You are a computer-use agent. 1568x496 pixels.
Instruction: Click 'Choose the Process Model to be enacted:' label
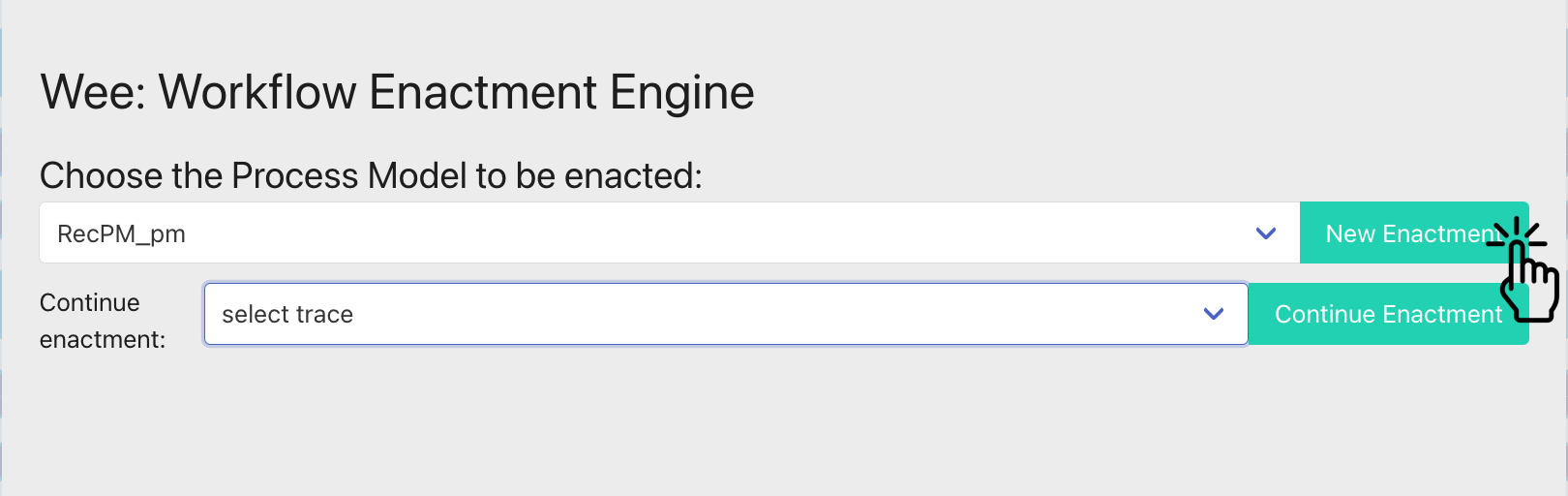point(371,176)
